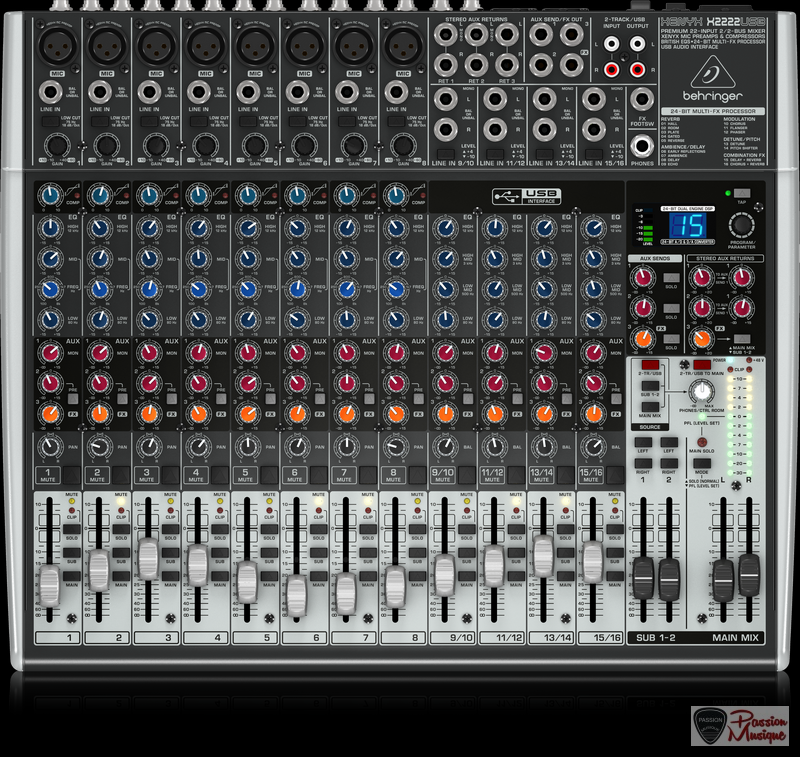
Task: Click the 13/14 stereo channel fader cap
Action: [x=543, y=556]
